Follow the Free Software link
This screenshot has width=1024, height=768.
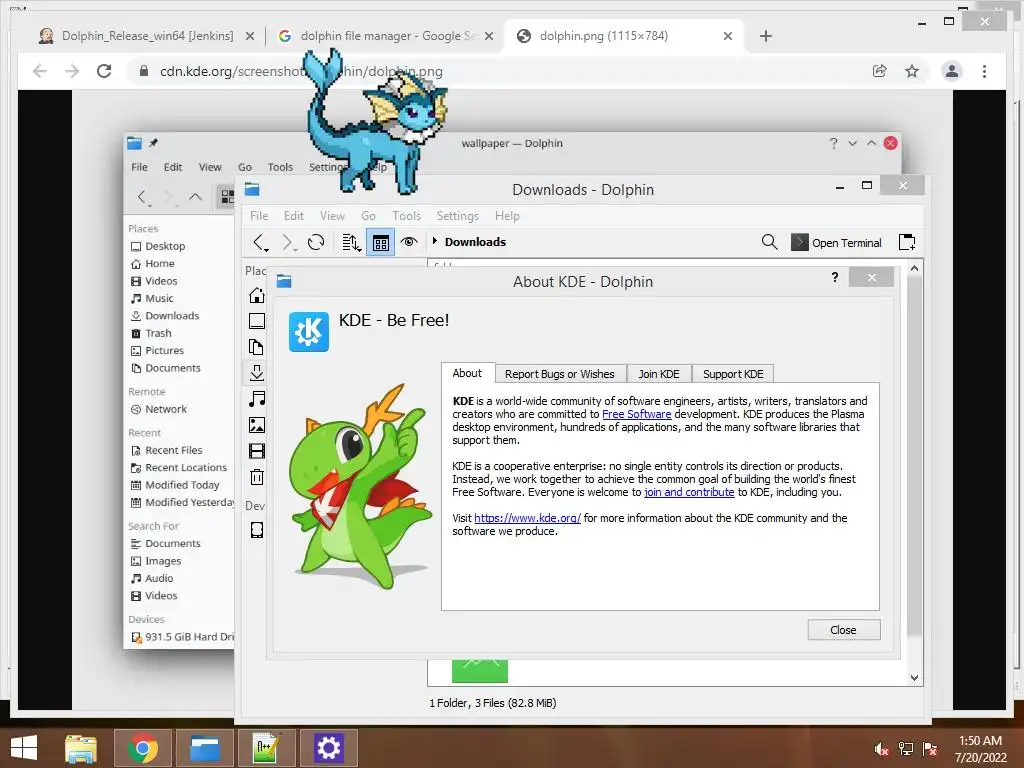(636, 414)
